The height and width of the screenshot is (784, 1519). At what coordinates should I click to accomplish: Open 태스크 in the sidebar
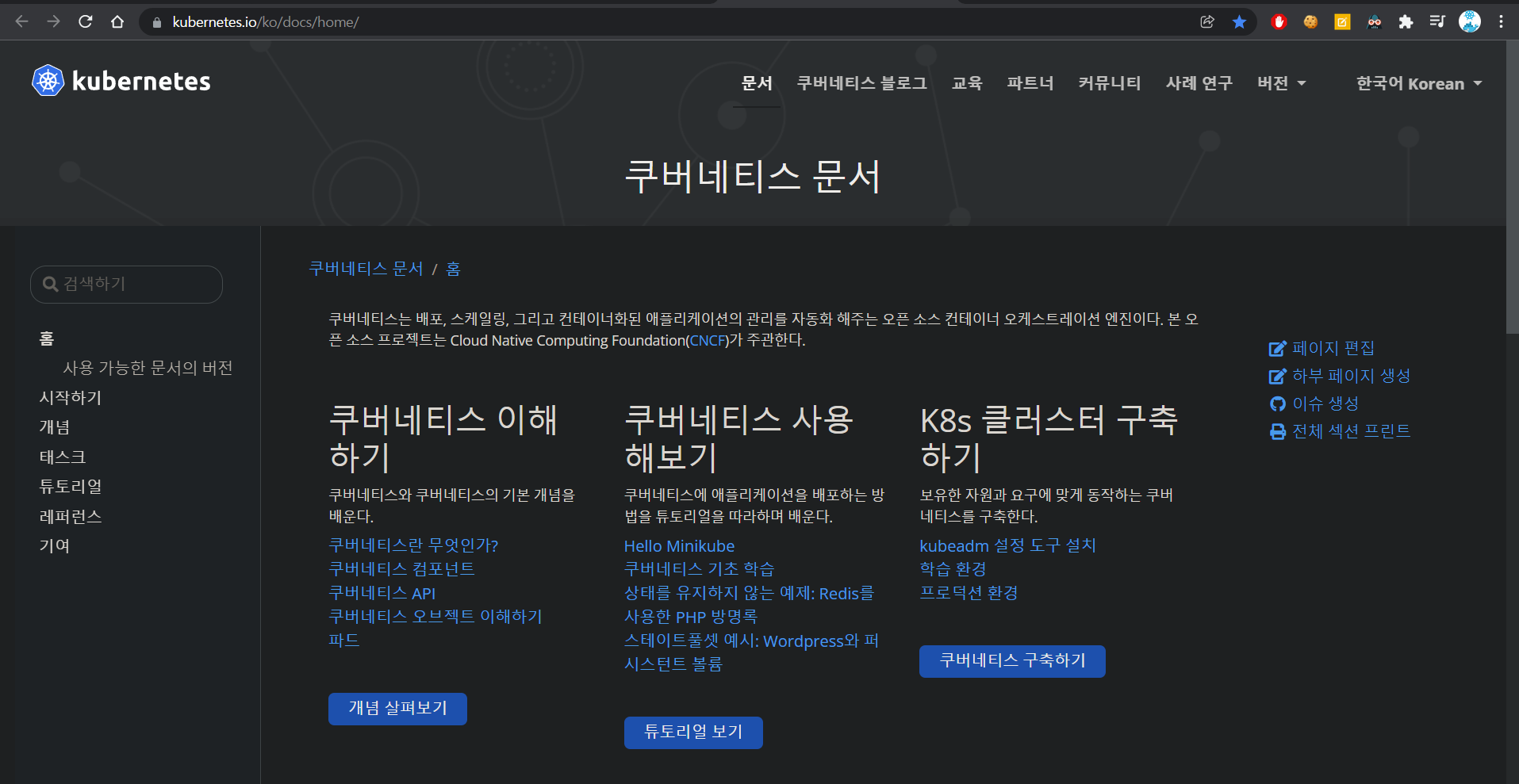[x=63, y=457]
